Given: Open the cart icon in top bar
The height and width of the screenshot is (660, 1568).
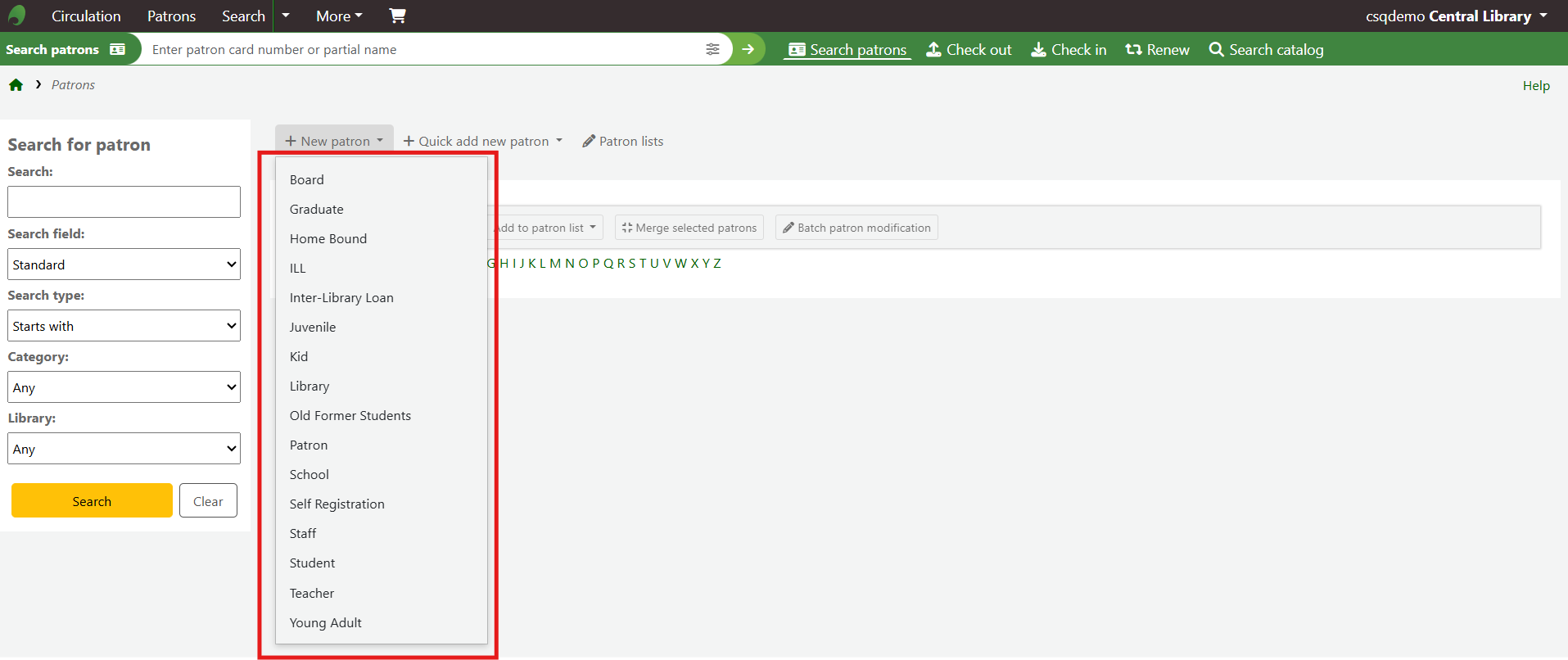Looking at the screenshot, I should point(397,16).
